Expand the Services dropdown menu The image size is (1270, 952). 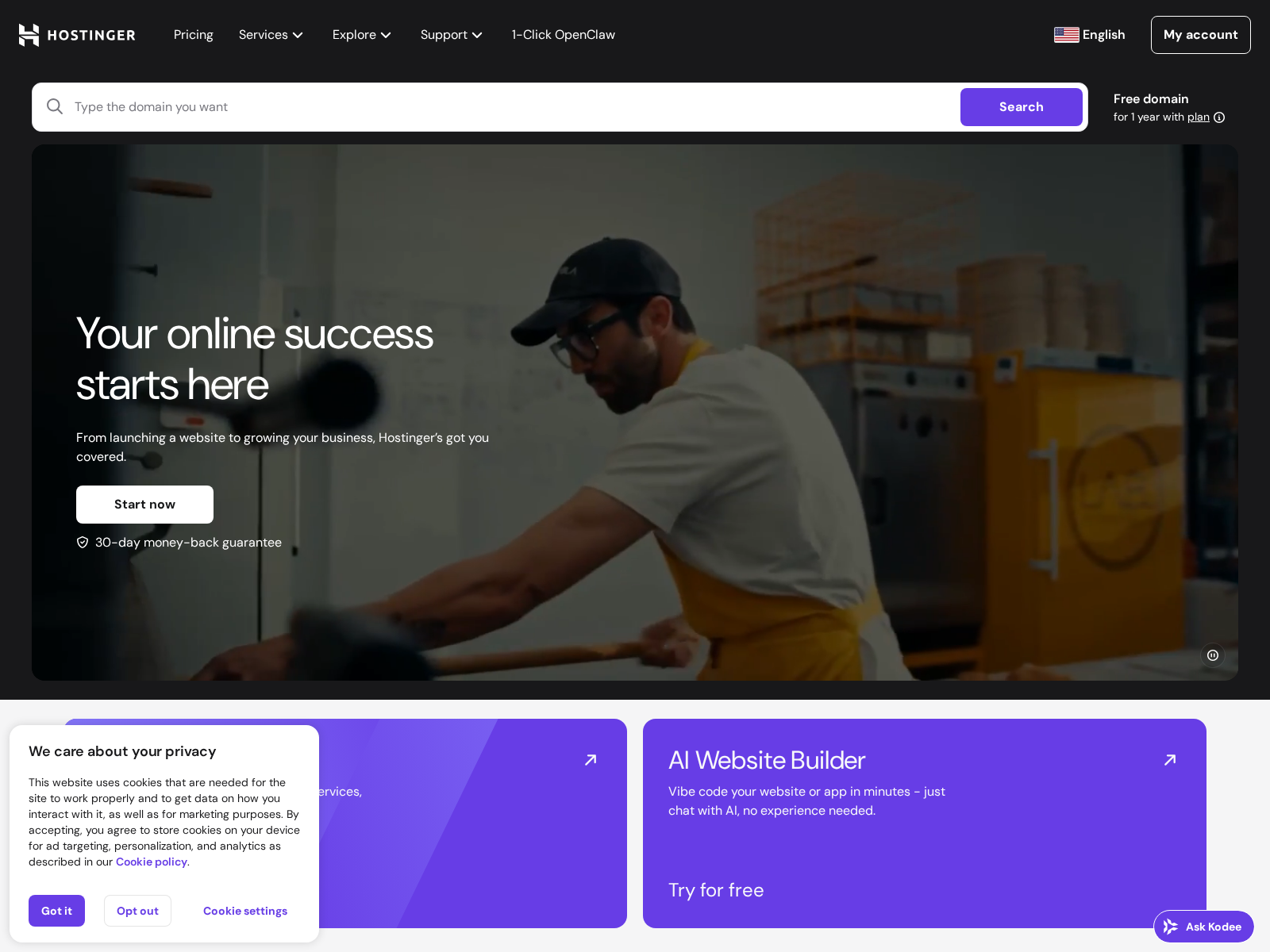coord(271,35)
